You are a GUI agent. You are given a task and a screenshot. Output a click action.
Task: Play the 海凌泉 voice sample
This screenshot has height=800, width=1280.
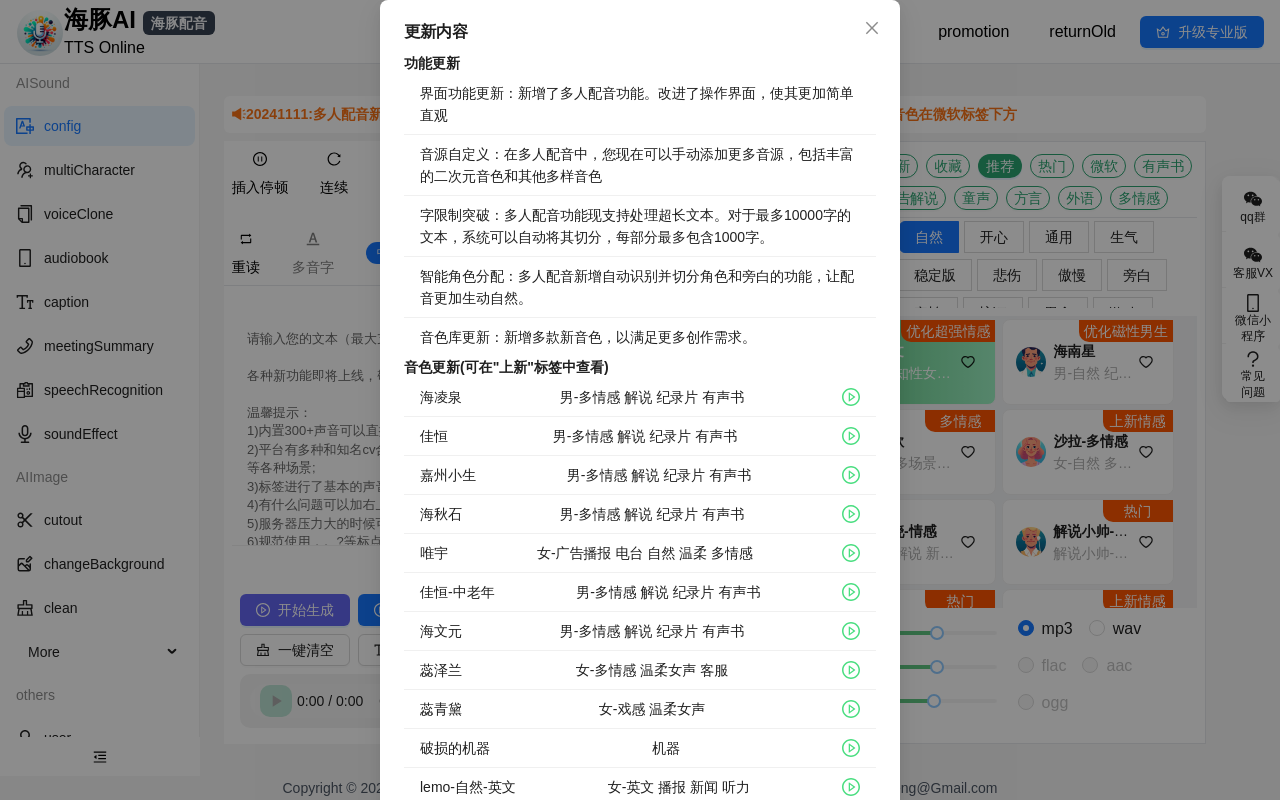click(851, 397)
